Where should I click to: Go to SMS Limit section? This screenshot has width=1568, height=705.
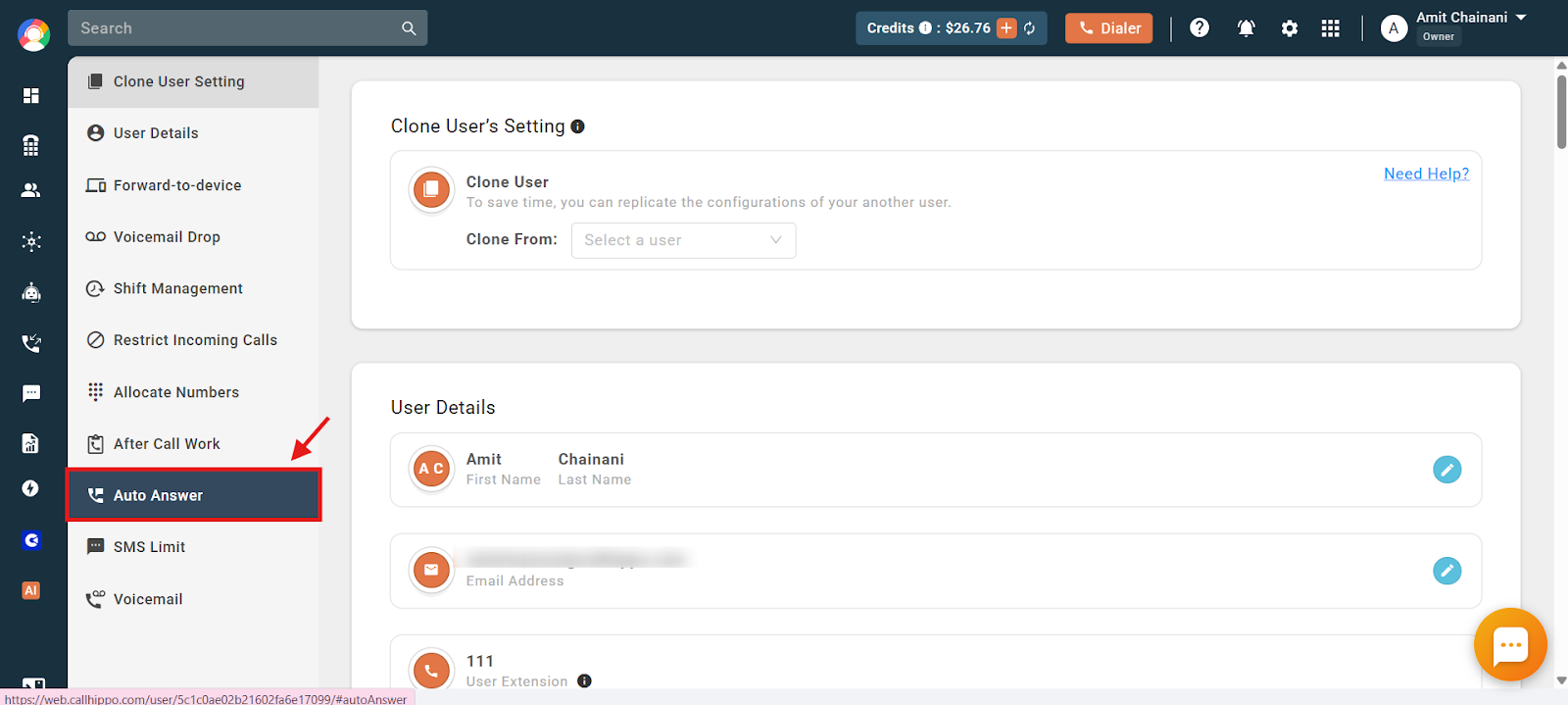(x=193, y=547)
